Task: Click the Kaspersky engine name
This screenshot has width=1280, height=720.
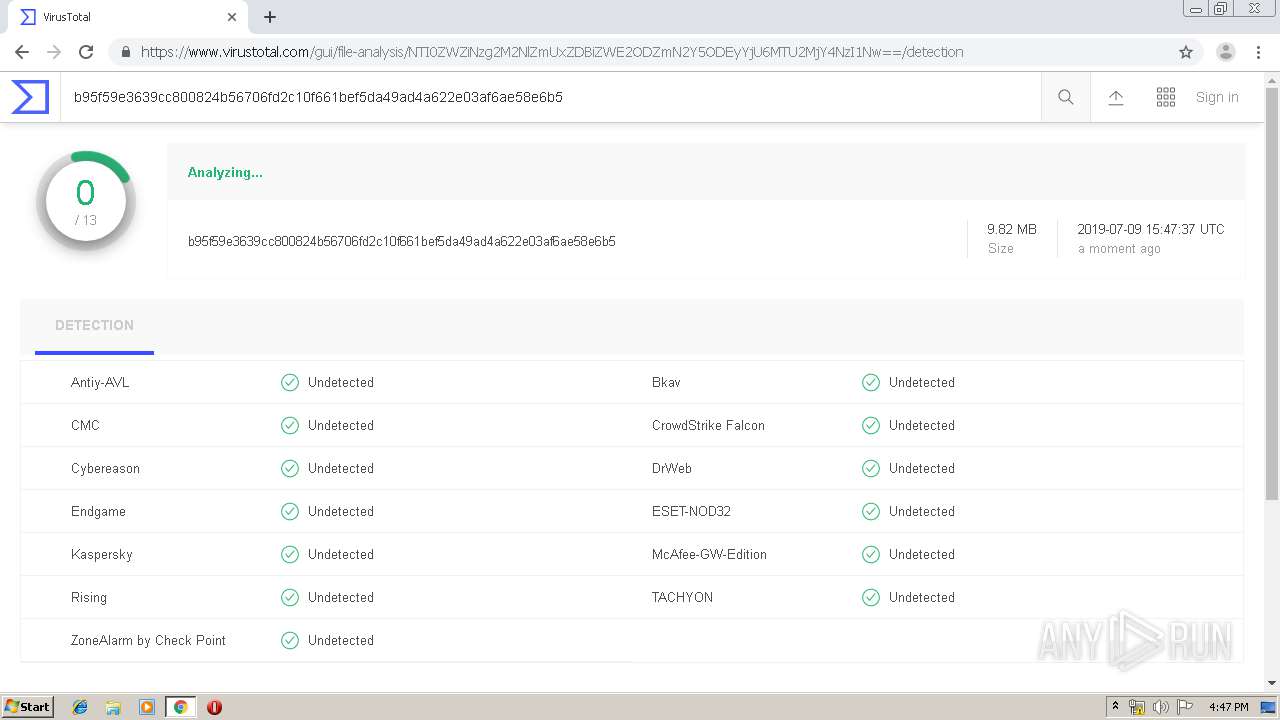Action: pyautogui.click(x=102, y=554)
